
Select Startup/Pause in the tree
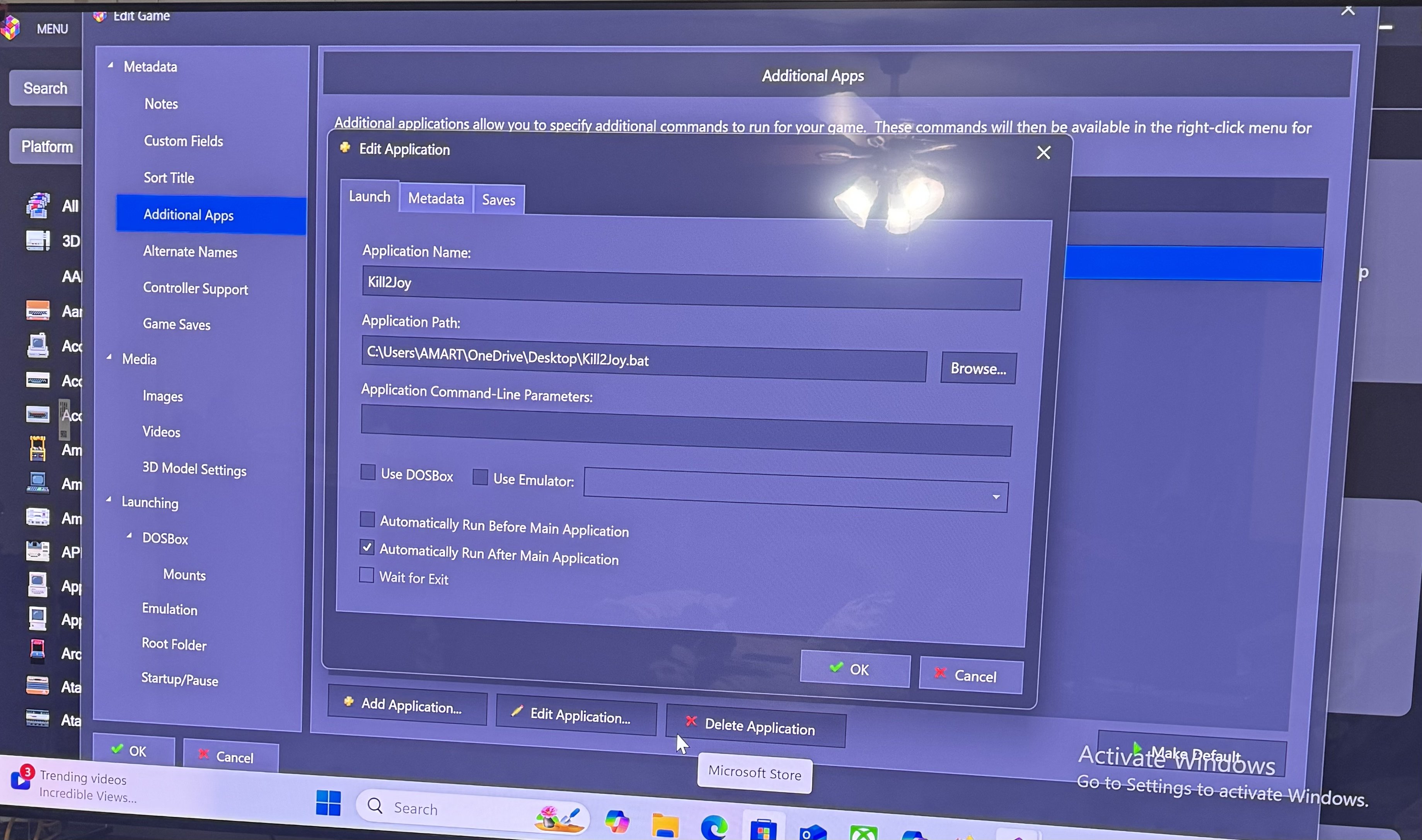pyautogui.click(x=179, y=679)
